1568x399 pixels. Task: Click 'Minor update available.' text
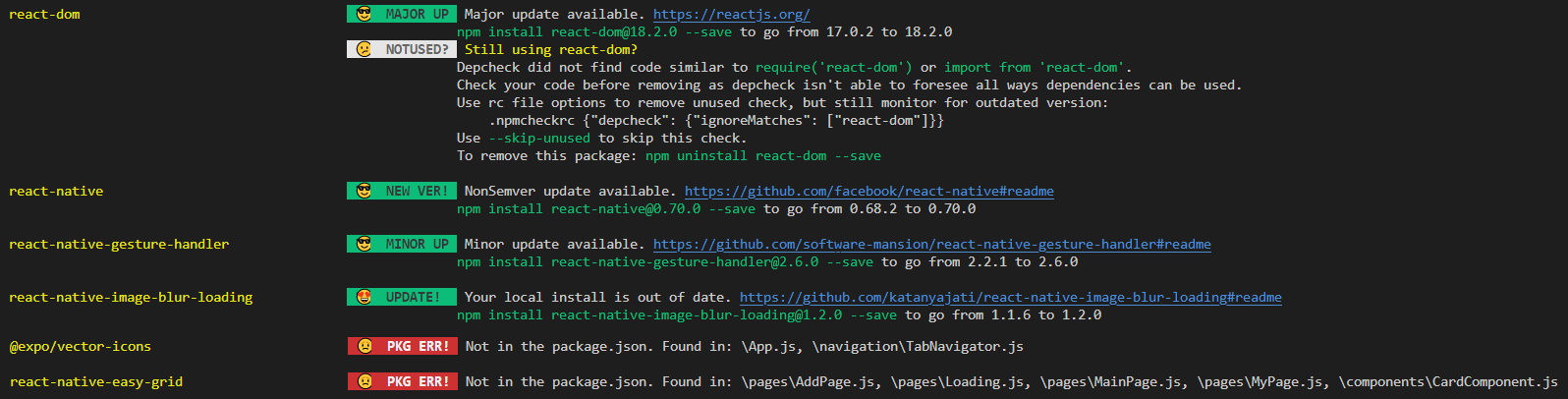click(x=555, y=245)
